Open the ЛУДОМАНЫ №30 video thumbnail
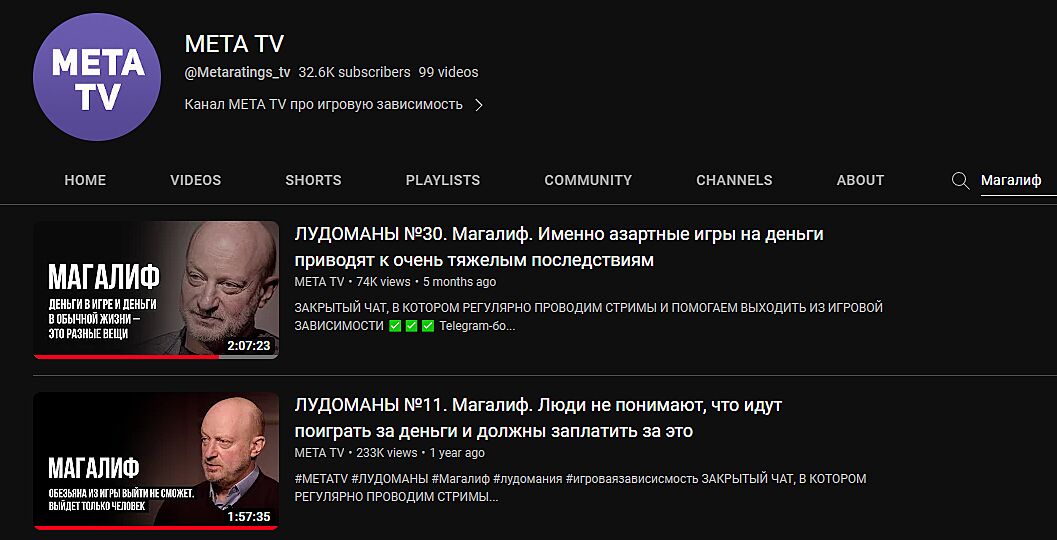Image resolution: width=1057 pixels, height=540 pixels. (156, 290)
